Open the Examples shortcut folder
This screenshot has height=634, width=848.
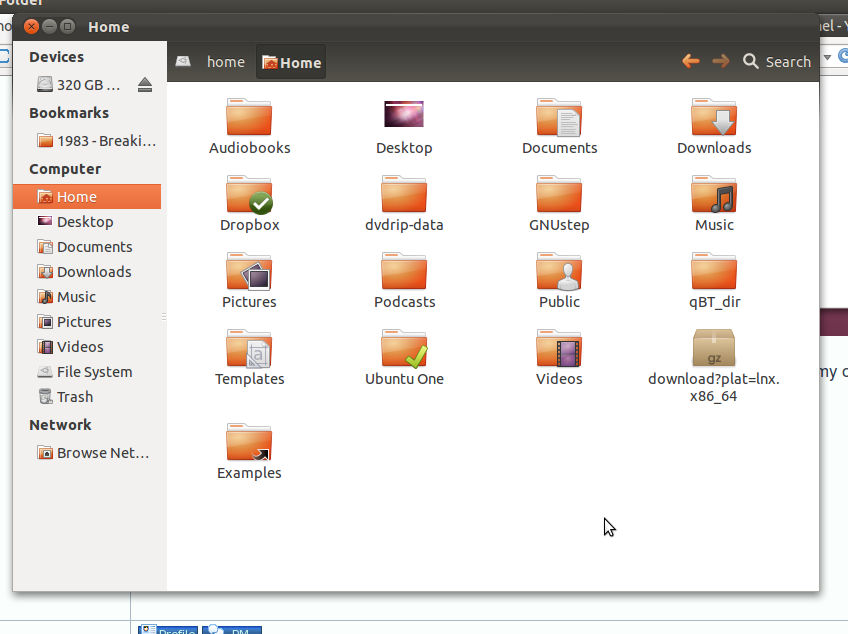[x=249, y=452]
